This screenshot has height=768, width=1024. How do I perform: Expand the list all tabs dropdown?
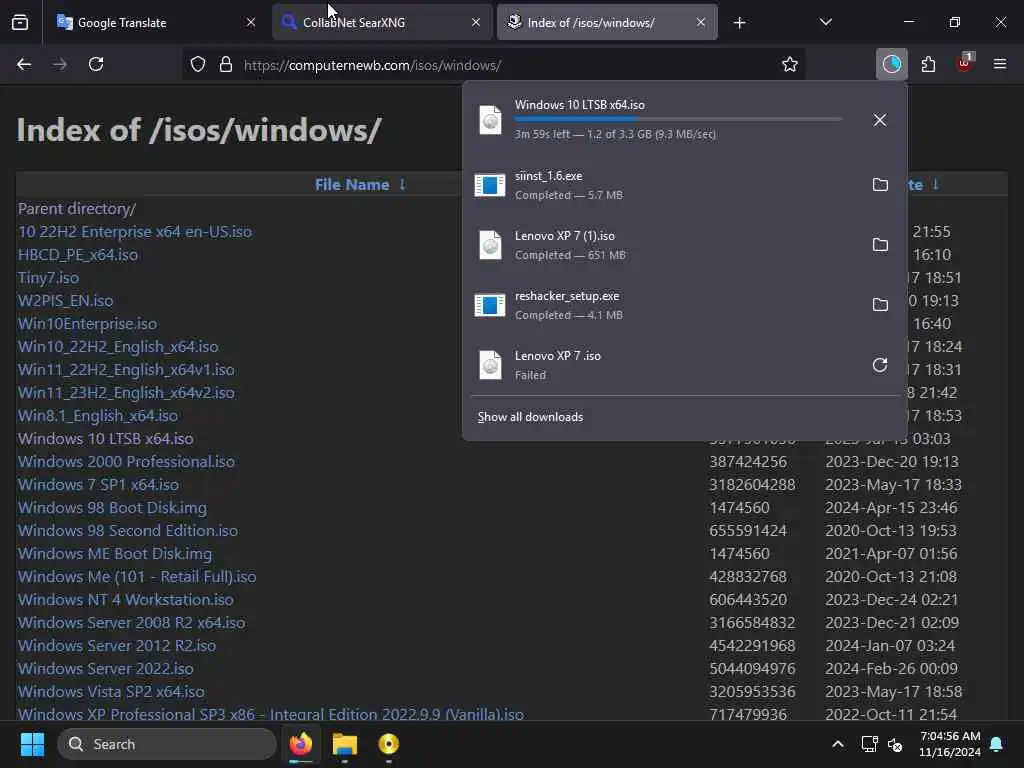[825, 22]
